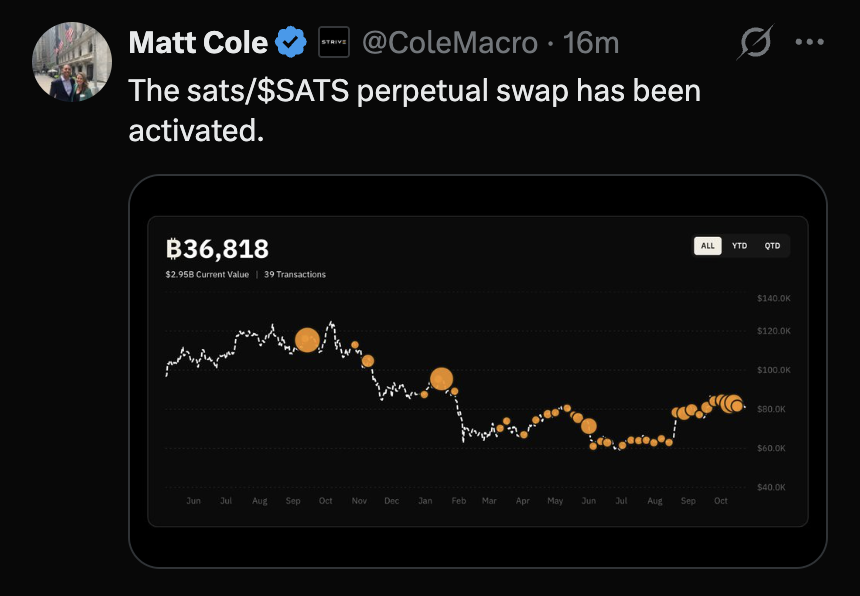Click the Grok slash-circle icon

tap(755, 42)
